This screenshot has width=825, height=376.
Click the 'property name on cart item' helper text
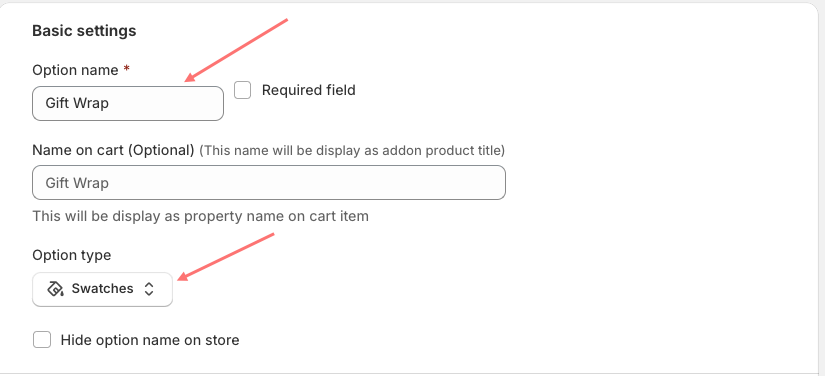coord(276,216)
